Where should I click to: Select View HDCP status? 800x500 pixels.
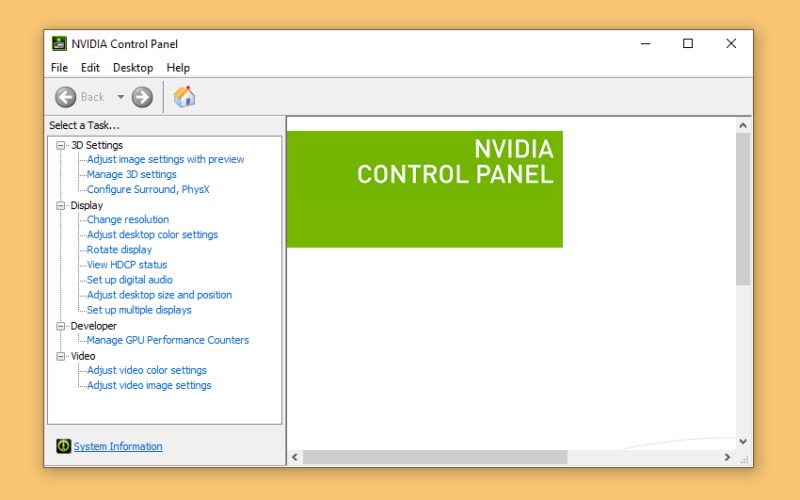click(127, 265)
